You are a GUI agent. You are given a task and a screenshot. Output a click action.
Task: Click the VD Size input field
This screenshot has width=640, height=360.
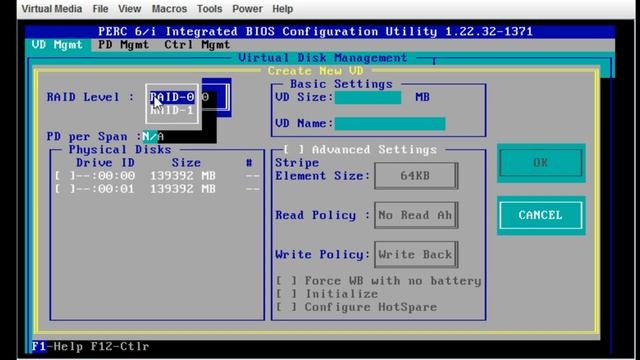pyautogui.click(x=368, y=98)
